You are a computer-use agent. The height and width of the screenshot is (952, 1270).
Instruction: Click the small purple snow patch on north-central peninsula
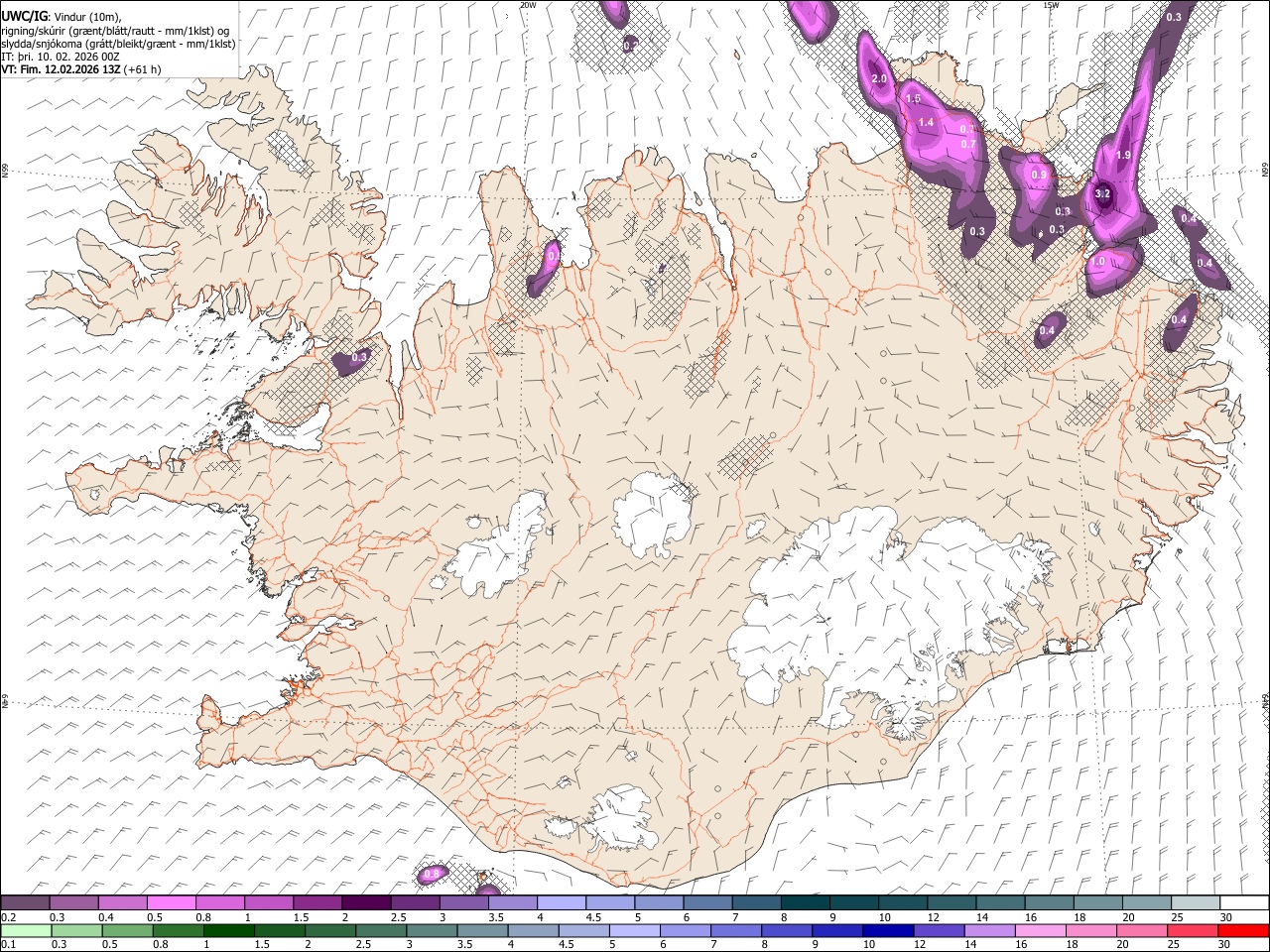tap(544, 268)
